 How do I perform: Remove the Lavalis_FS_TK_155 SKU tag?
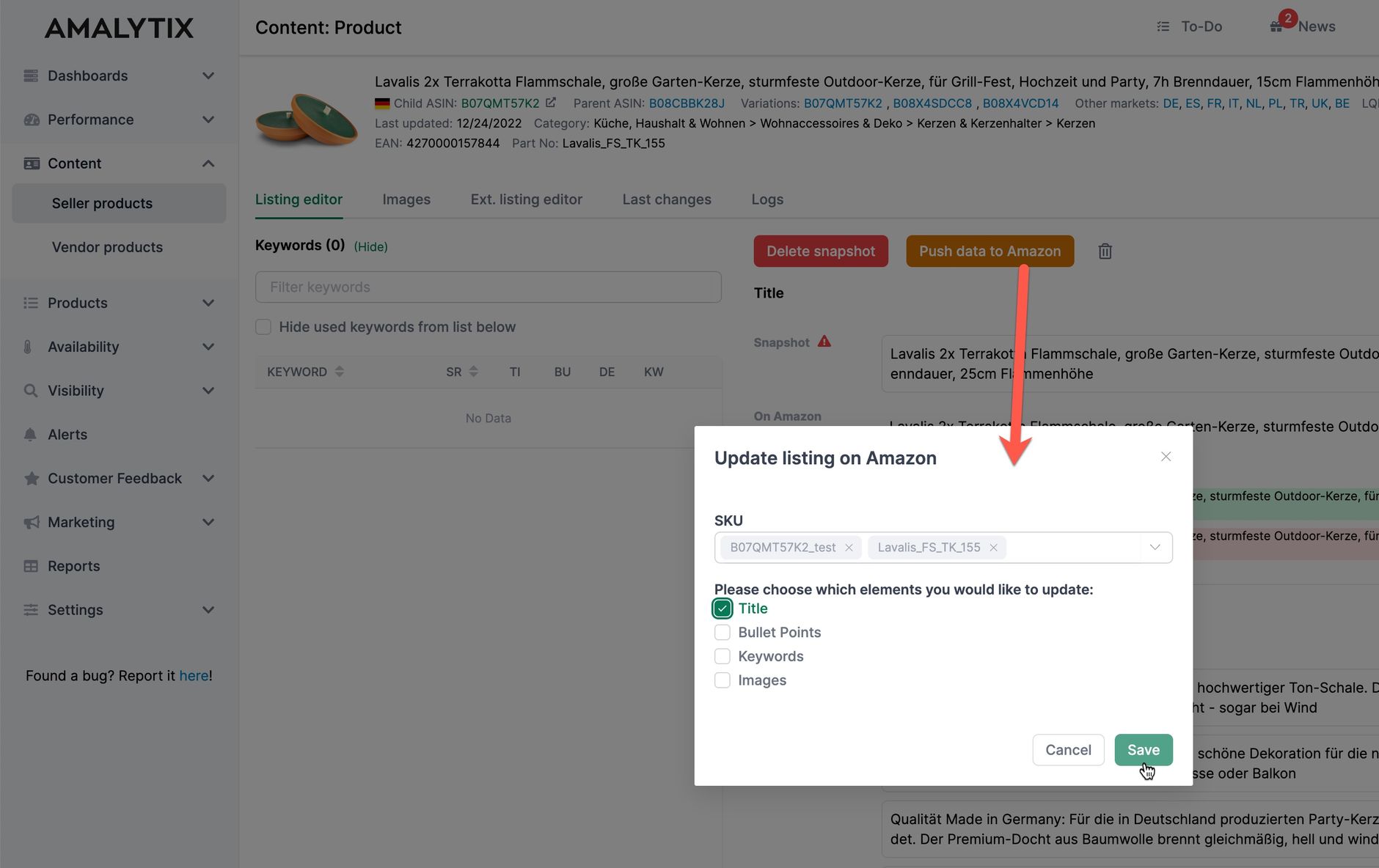[x=993, y=548]
